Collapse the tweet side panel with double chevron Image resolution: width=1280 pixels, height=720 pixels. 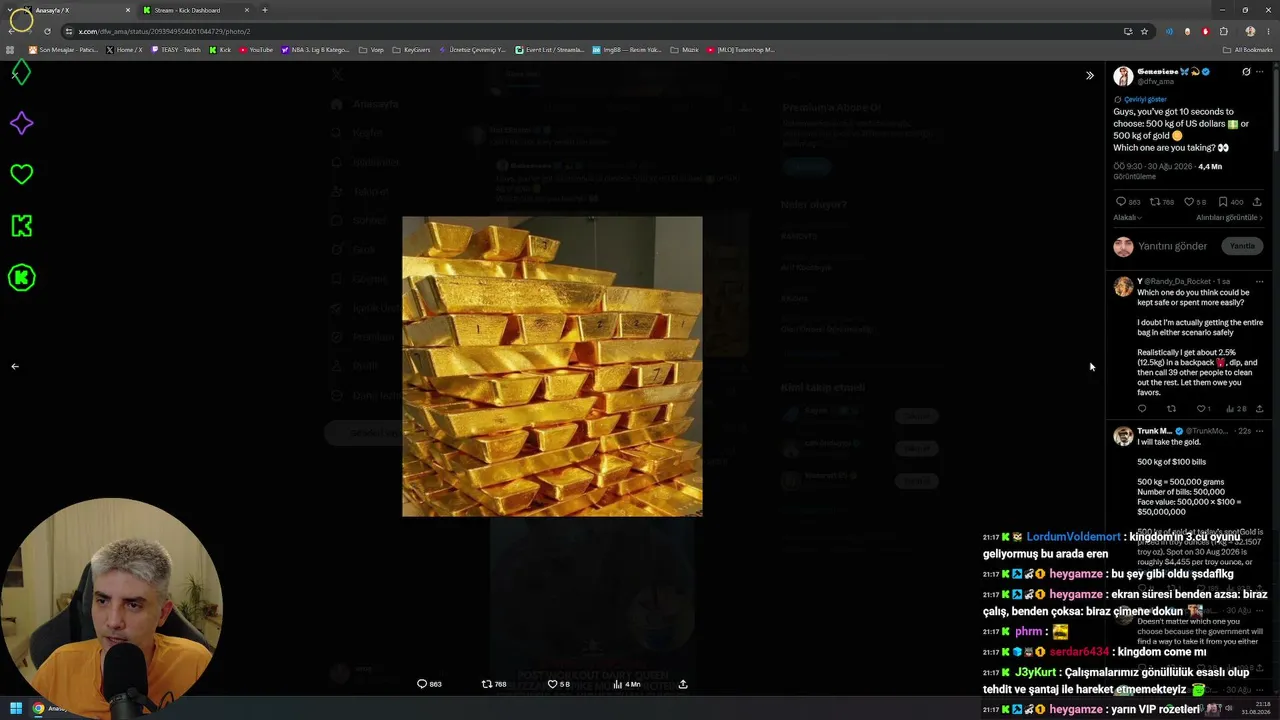coord(1090,75)
